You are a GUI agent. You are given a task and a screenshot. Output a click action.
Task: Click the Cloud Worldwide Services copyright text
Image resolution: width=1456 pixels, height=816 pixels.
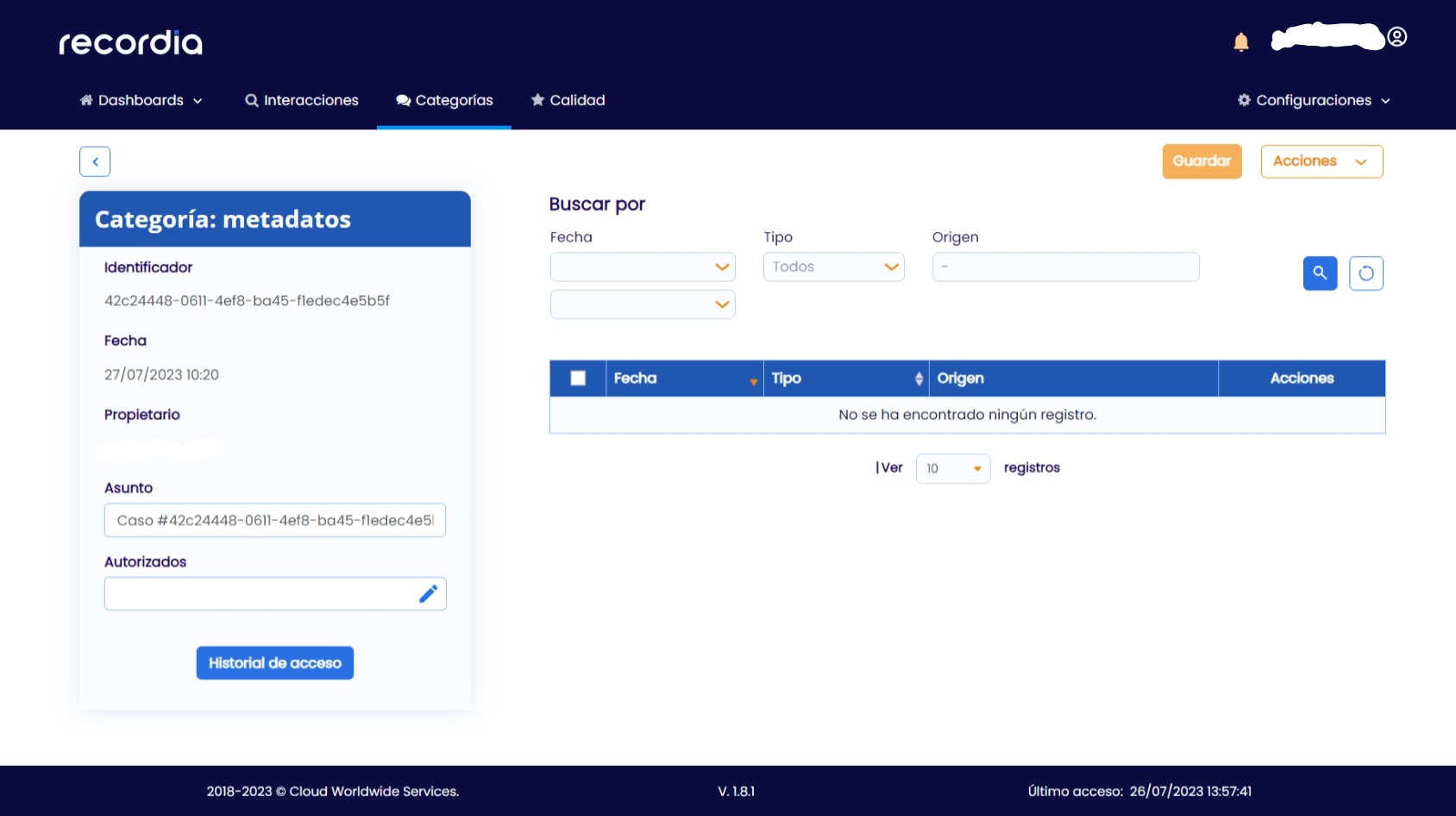click(x=333, y=791)
